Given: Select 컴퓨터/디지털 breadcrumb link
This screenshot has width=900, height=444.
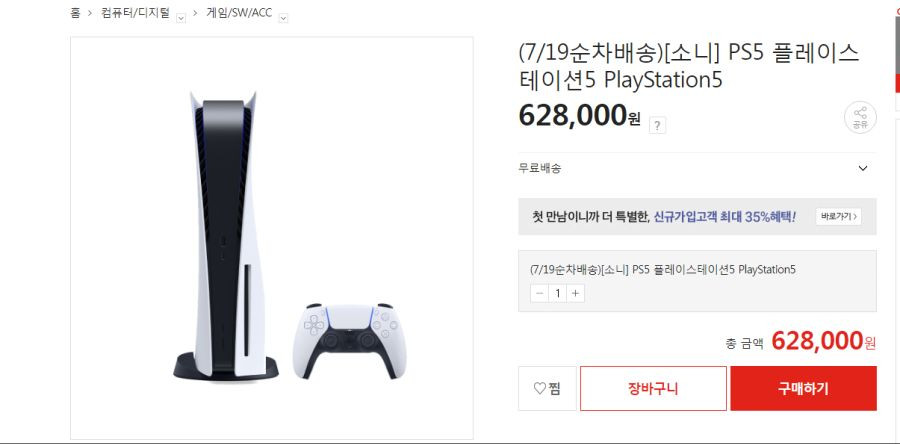Looking at the screenshot, I should pyautogui.click(x=135, y=13).
